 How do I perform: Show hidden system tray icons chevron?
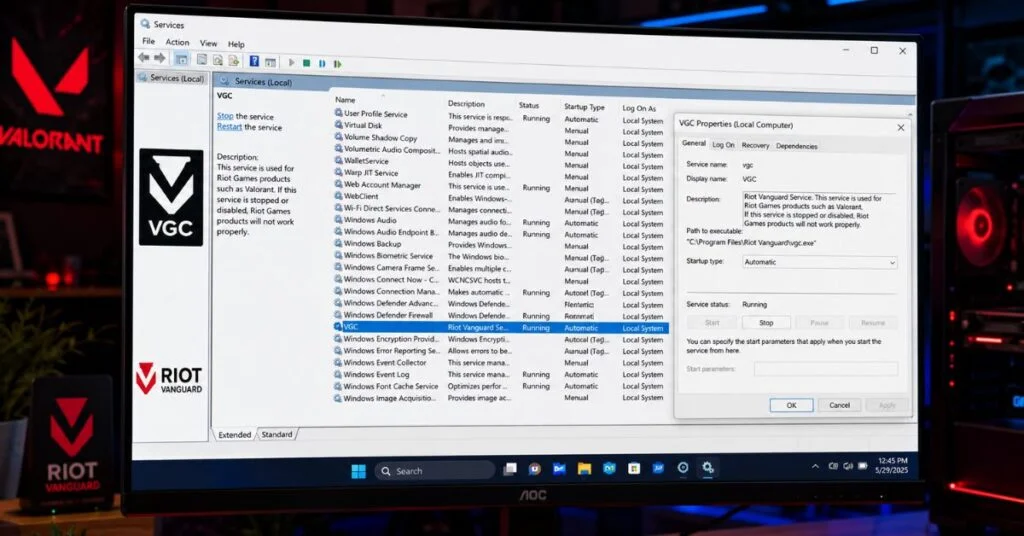point(815,466)
